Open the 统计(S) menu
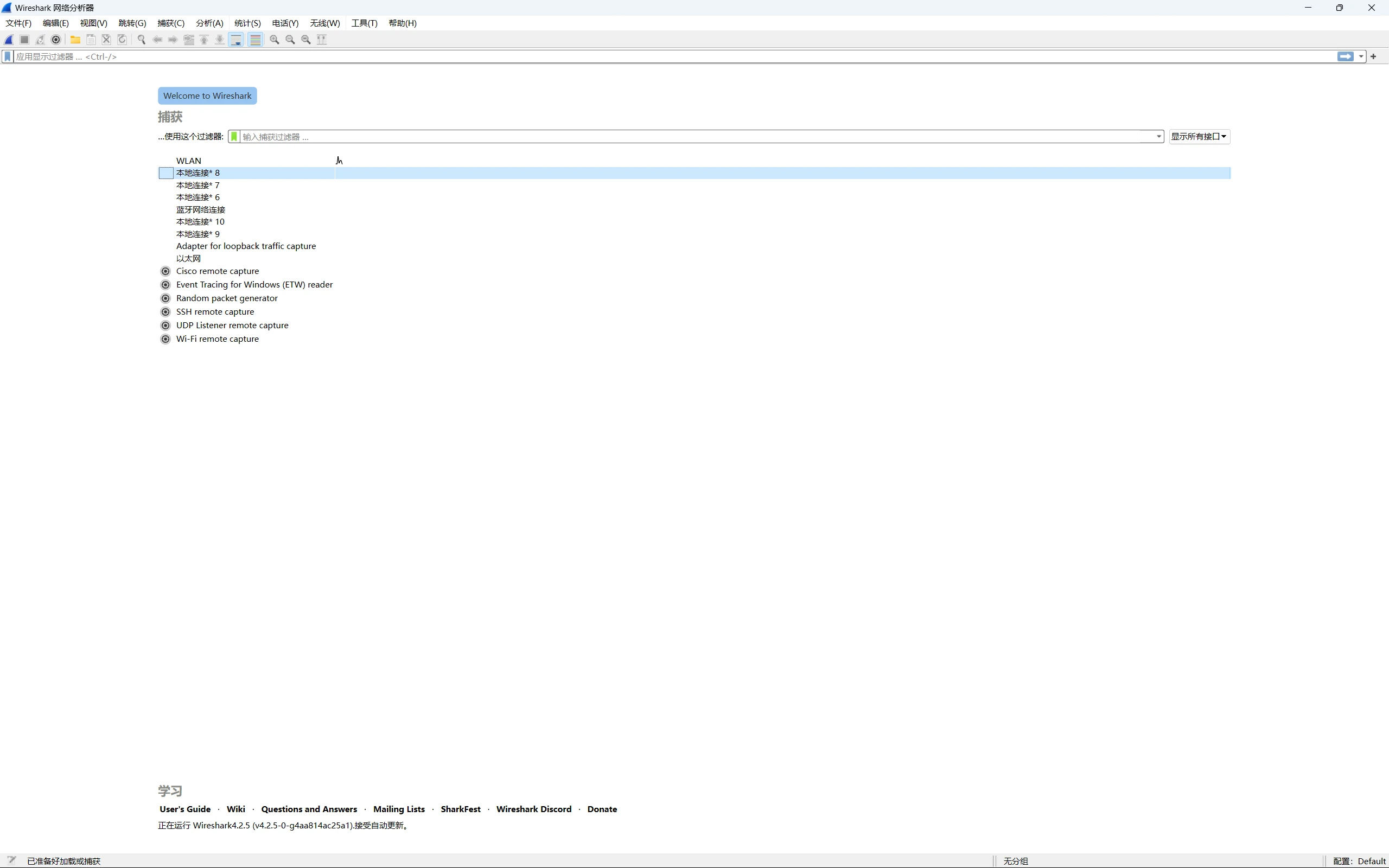1389x868 pixels. click(247, 23)
